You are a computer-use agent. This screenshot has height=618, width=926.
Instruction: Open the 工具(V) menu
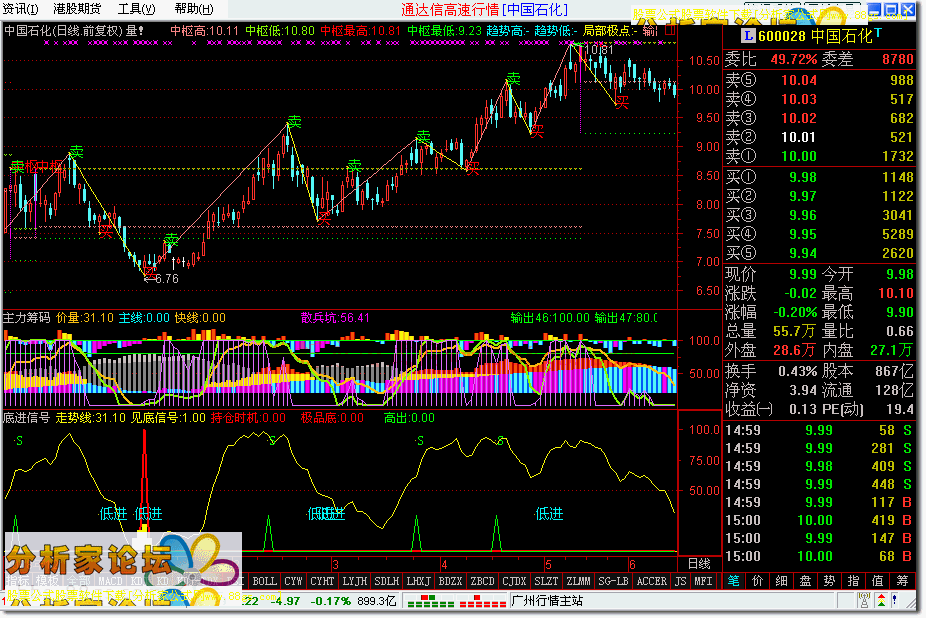(136, 9)
